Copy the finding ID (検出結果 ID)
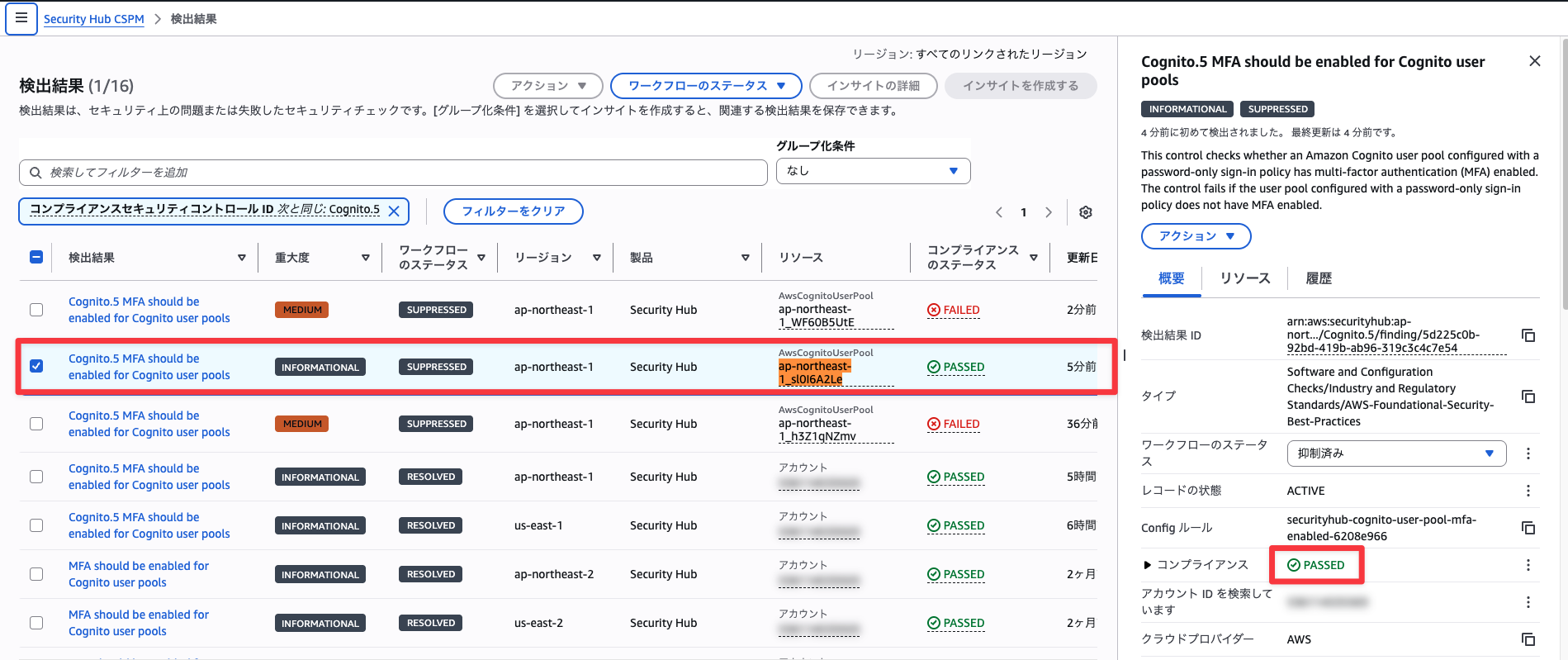This screenshot has height=660, width=1568. click(x=1528, y=335)
